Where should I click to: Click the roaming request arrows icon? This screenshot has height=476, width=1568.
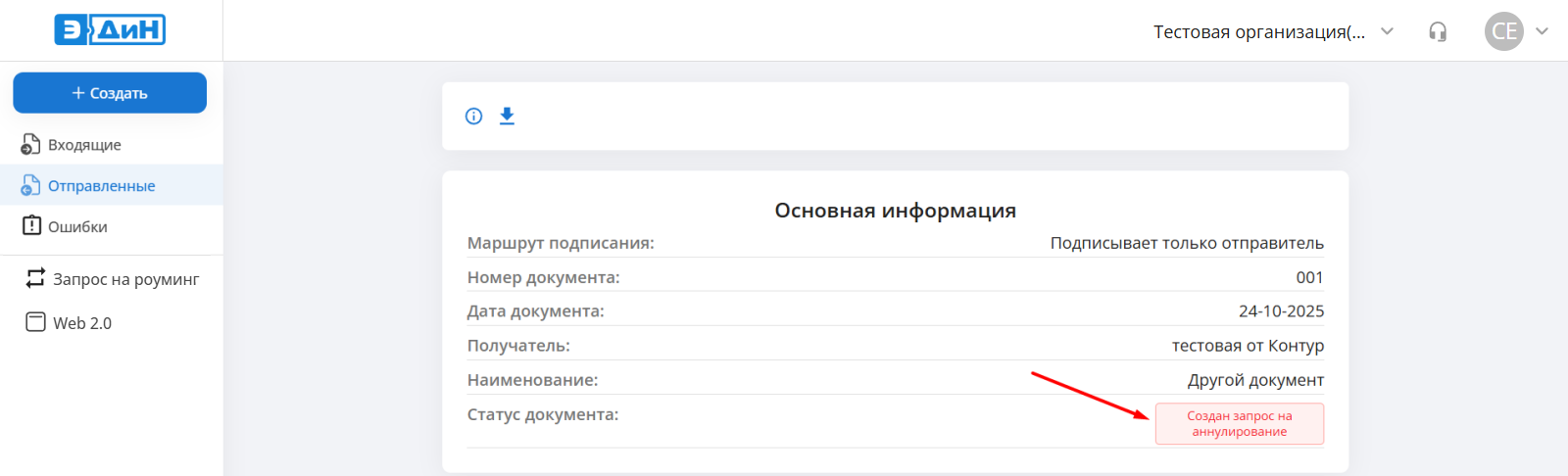pyautogui.click(x=35, y=279)
